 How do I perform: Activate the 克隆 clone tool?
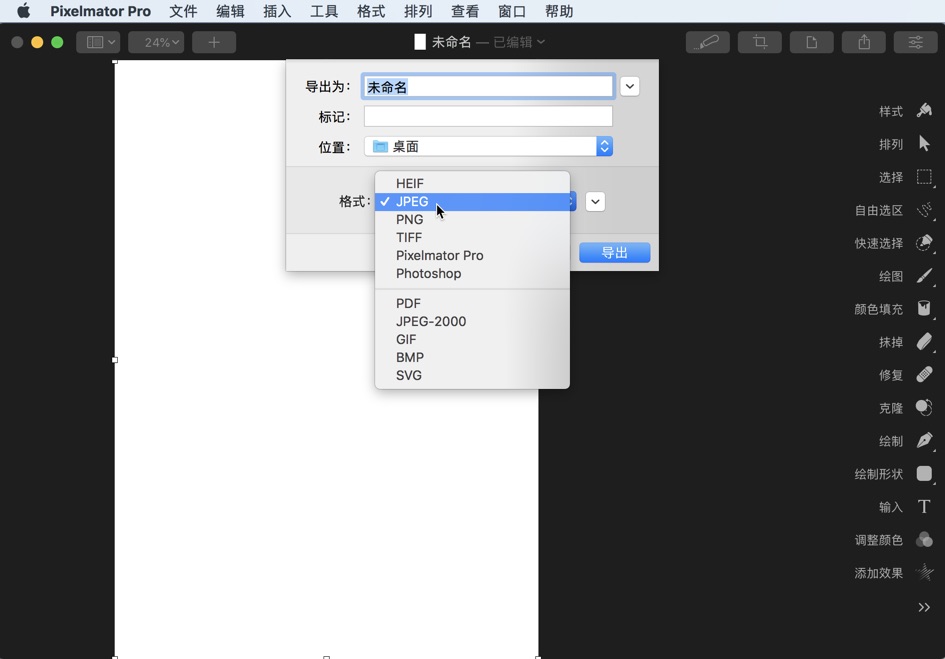pos(924,408)
